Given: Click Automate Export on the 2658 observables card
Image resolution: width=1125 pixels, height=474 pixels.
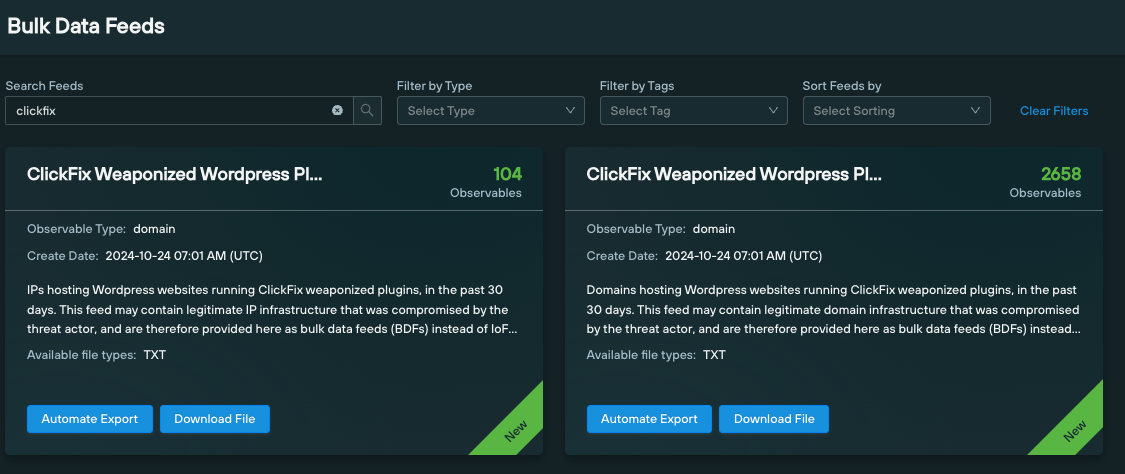Looking at the screenshot, I should pyautogui.click(x=649, y=419).
